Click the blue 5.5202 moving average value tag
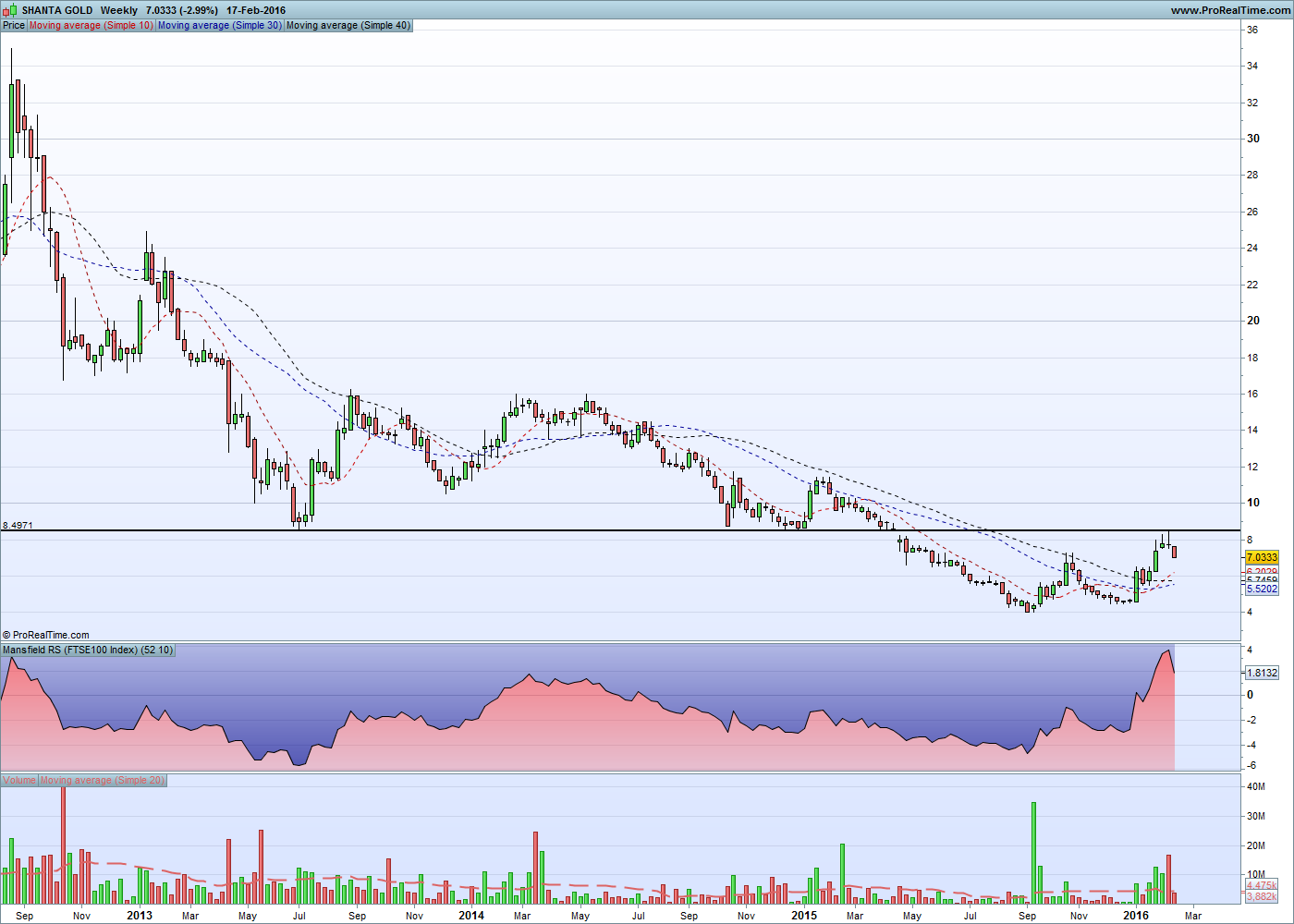The height and width of the screenshot is (924, 1294). point(1262,589)
